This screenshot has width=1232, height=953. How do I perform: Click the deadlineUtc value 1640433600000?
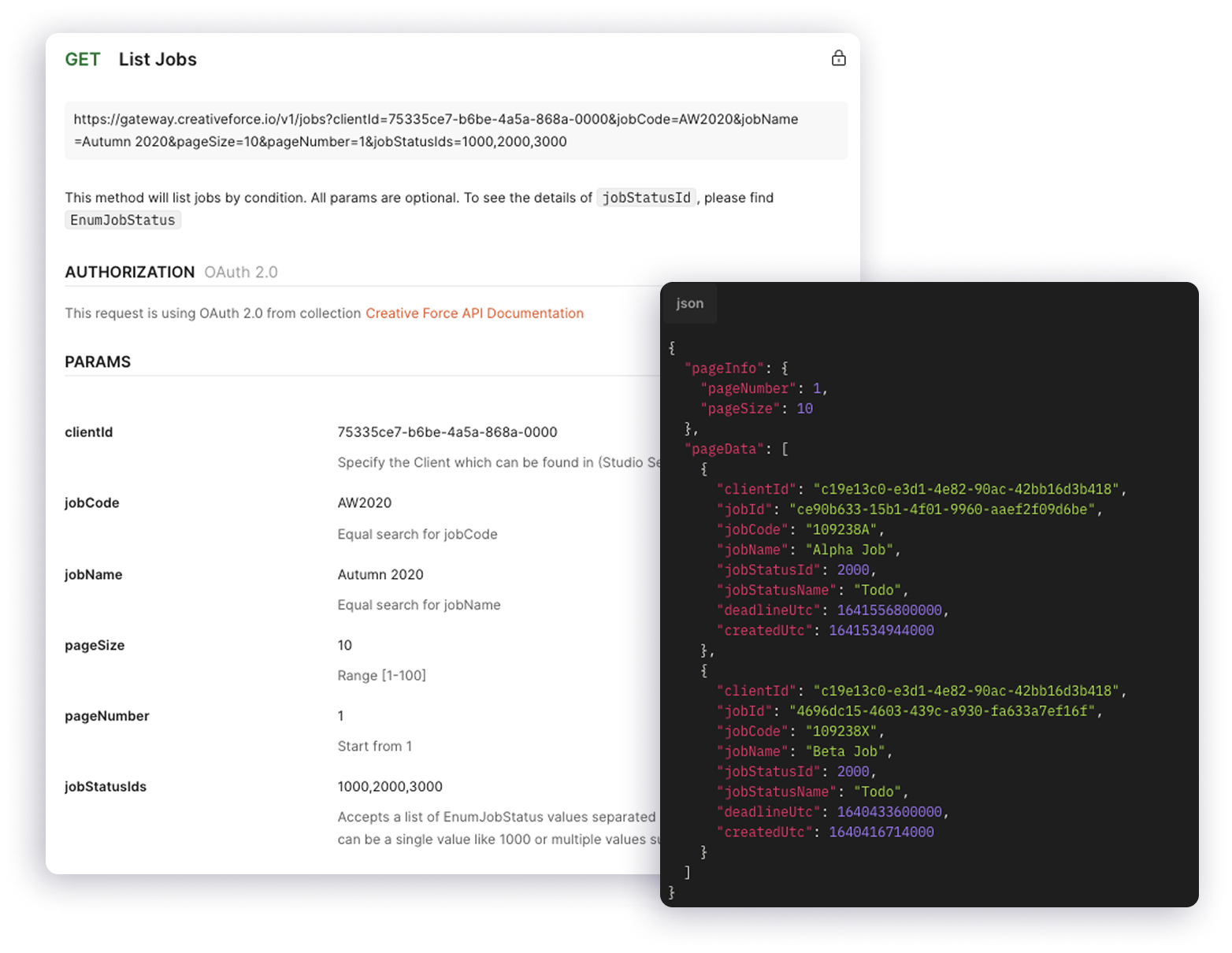tap(889, 812)
